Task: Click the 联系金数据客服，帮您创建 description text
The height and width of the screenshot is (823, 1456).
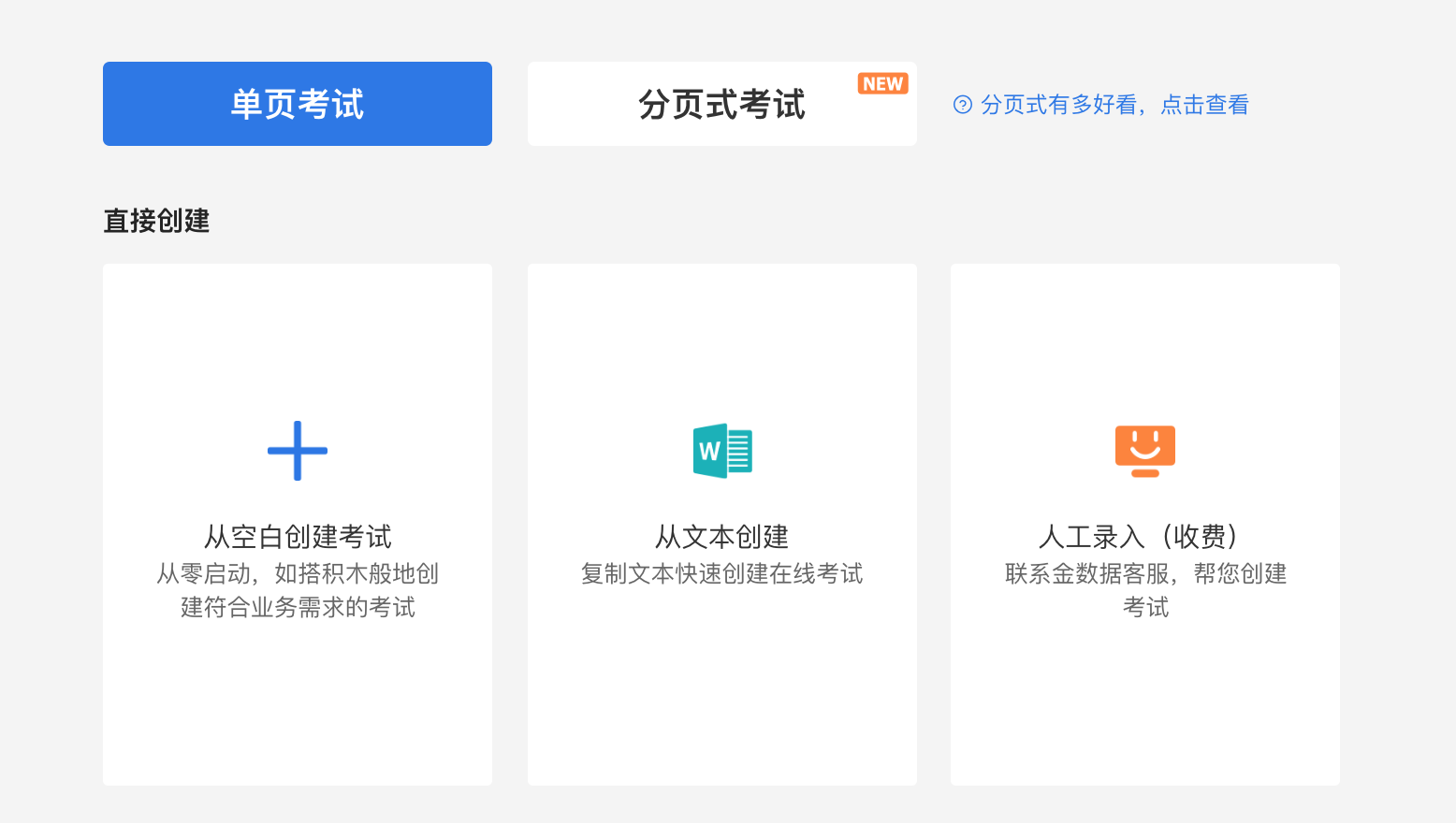Action: (x=1145, y=573)
